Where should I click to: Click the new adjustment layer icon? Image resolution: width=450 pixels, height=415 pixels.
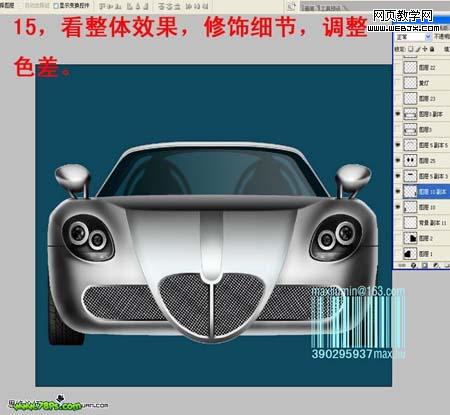click(436, 265)
